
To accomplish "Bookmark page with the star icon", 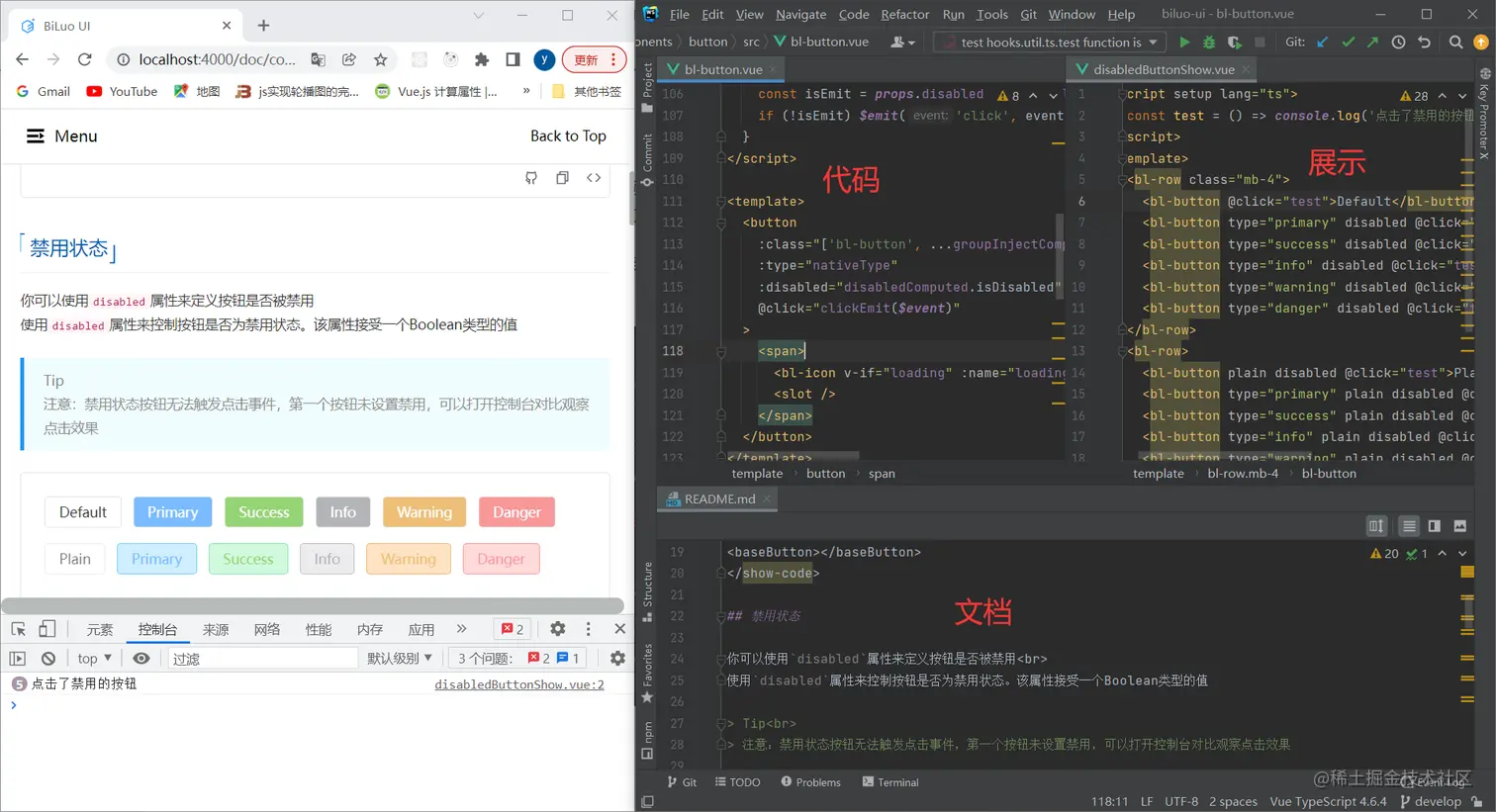I will pos(381,59).
